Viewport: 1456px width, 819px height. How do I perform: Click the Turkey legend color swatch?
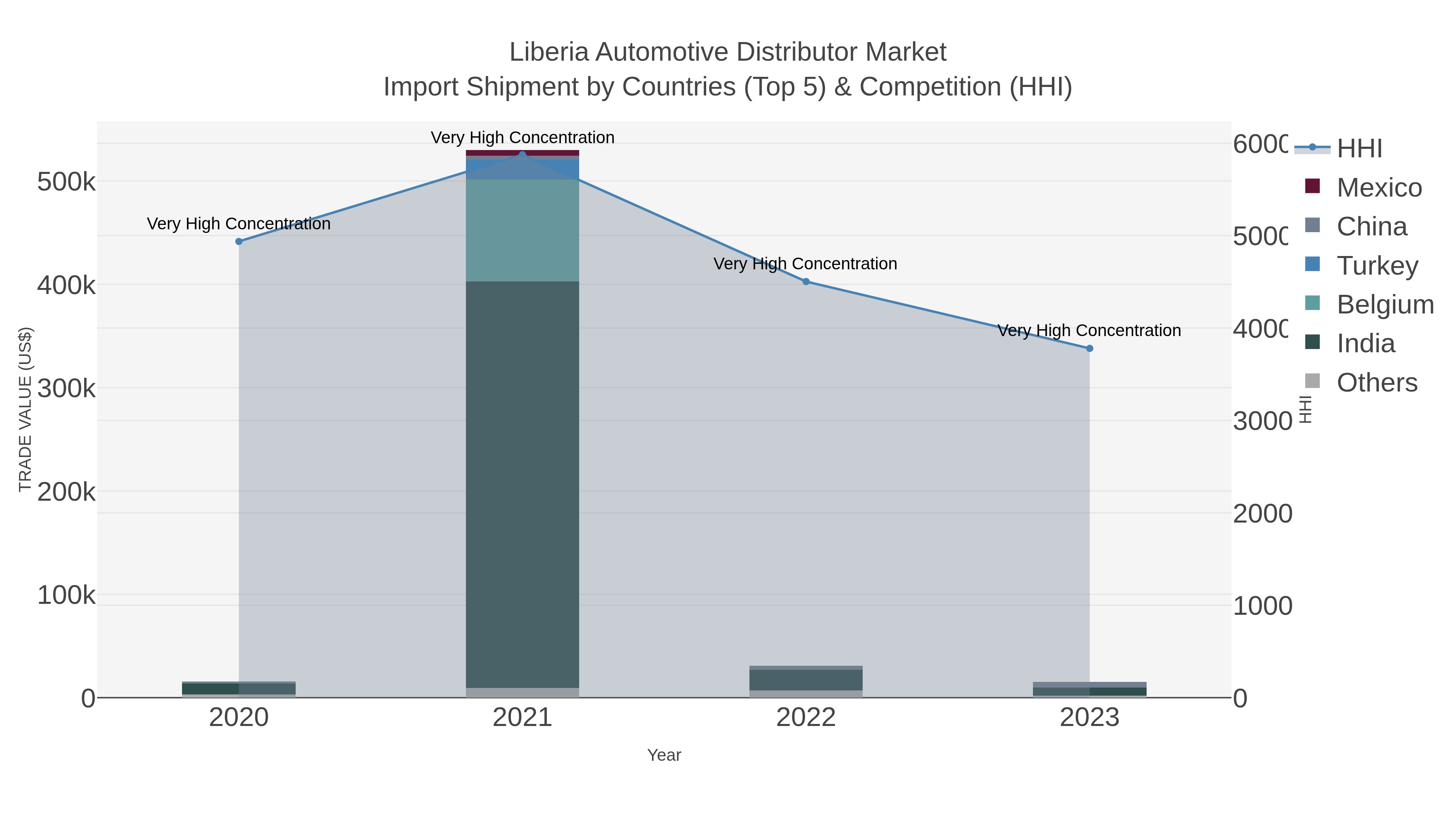click(x=1312, y=264)
